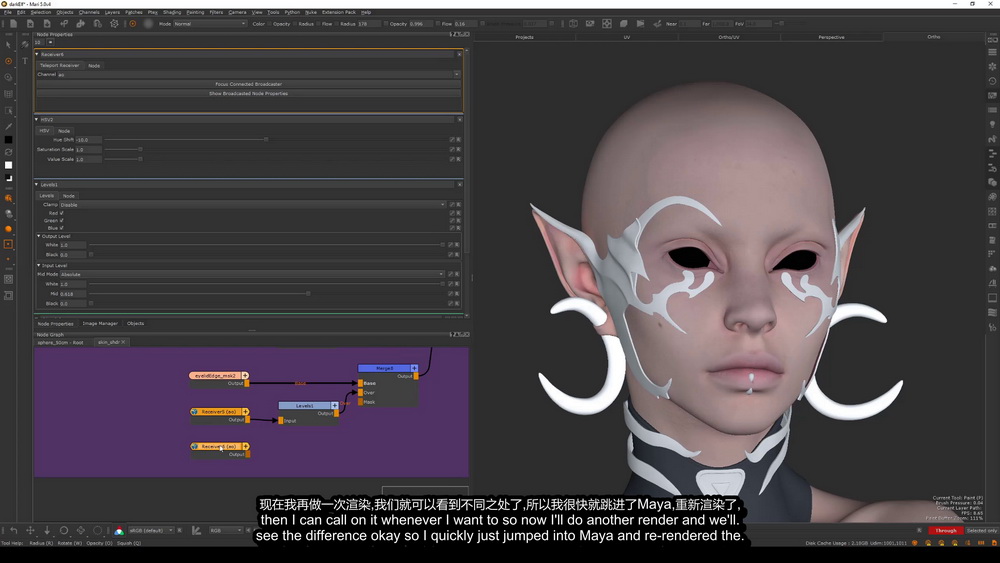Click the selection box tool in left toolbar

8,110
